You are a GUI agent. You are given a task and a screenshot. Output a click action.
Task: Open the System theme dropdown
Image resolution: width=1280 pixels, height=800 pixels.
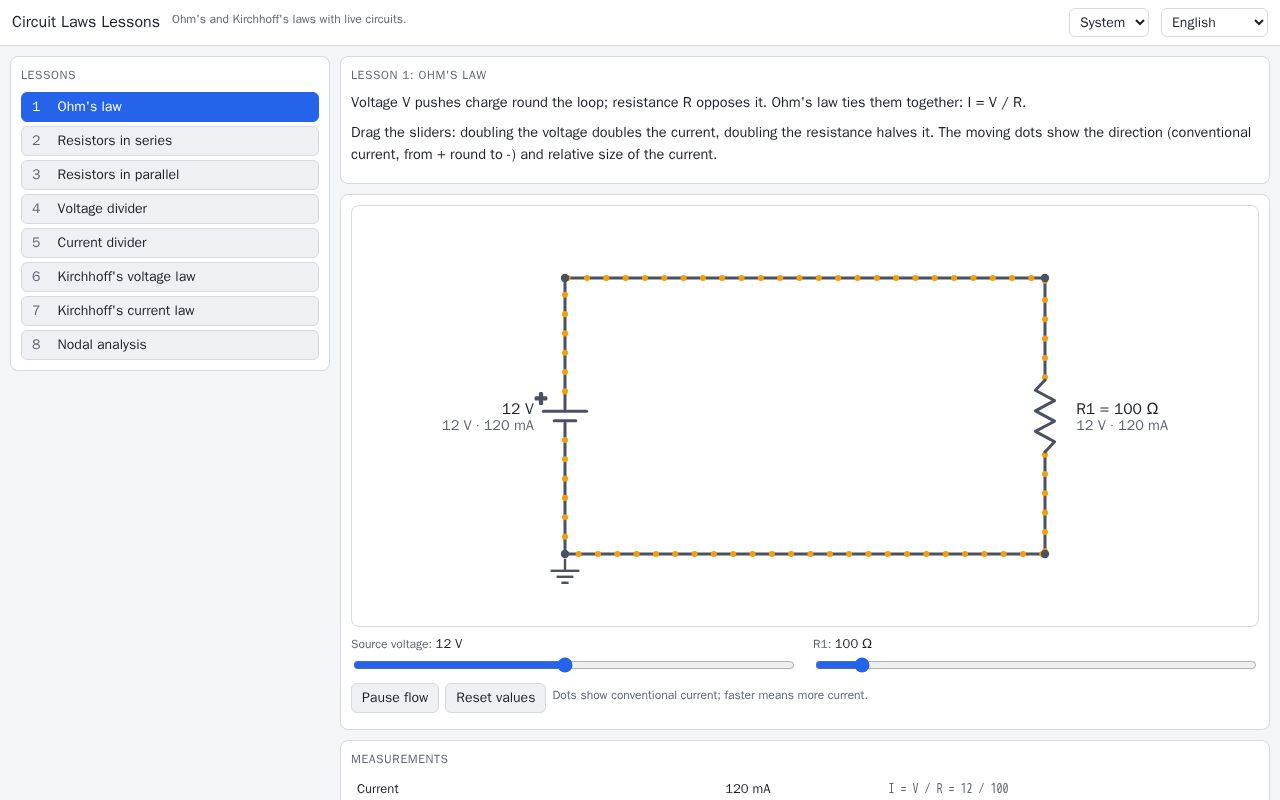tap(1109, 22)
